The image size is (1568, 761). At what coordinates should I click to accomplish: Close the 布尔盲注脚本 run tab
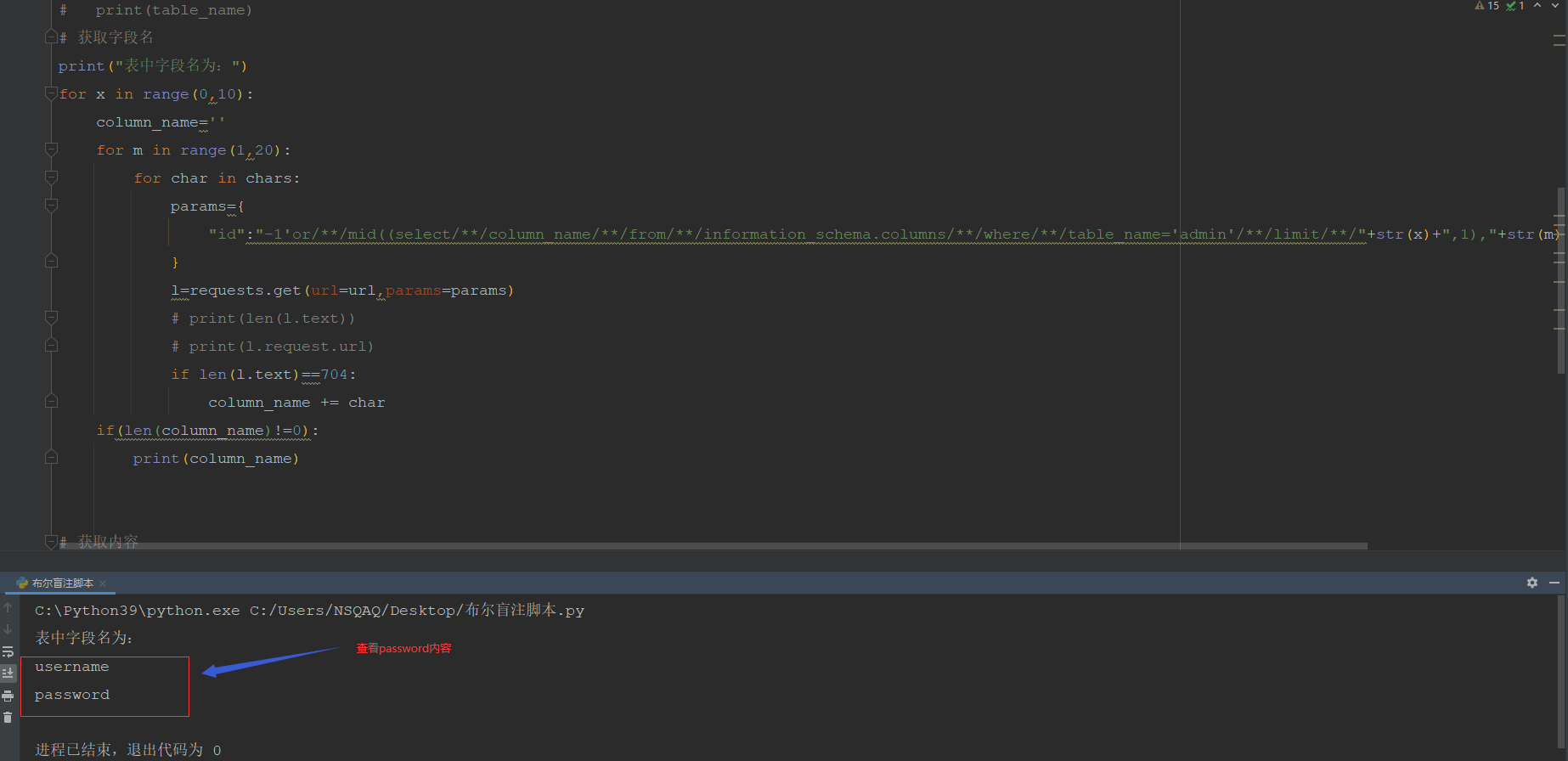pyautogui.click(x=103, y=583)
